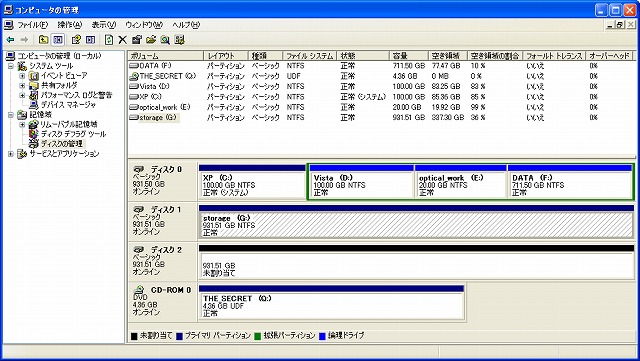Sort by the ファイル システム column header
This screenshot has height=361, width=640.
coord(309,56)
